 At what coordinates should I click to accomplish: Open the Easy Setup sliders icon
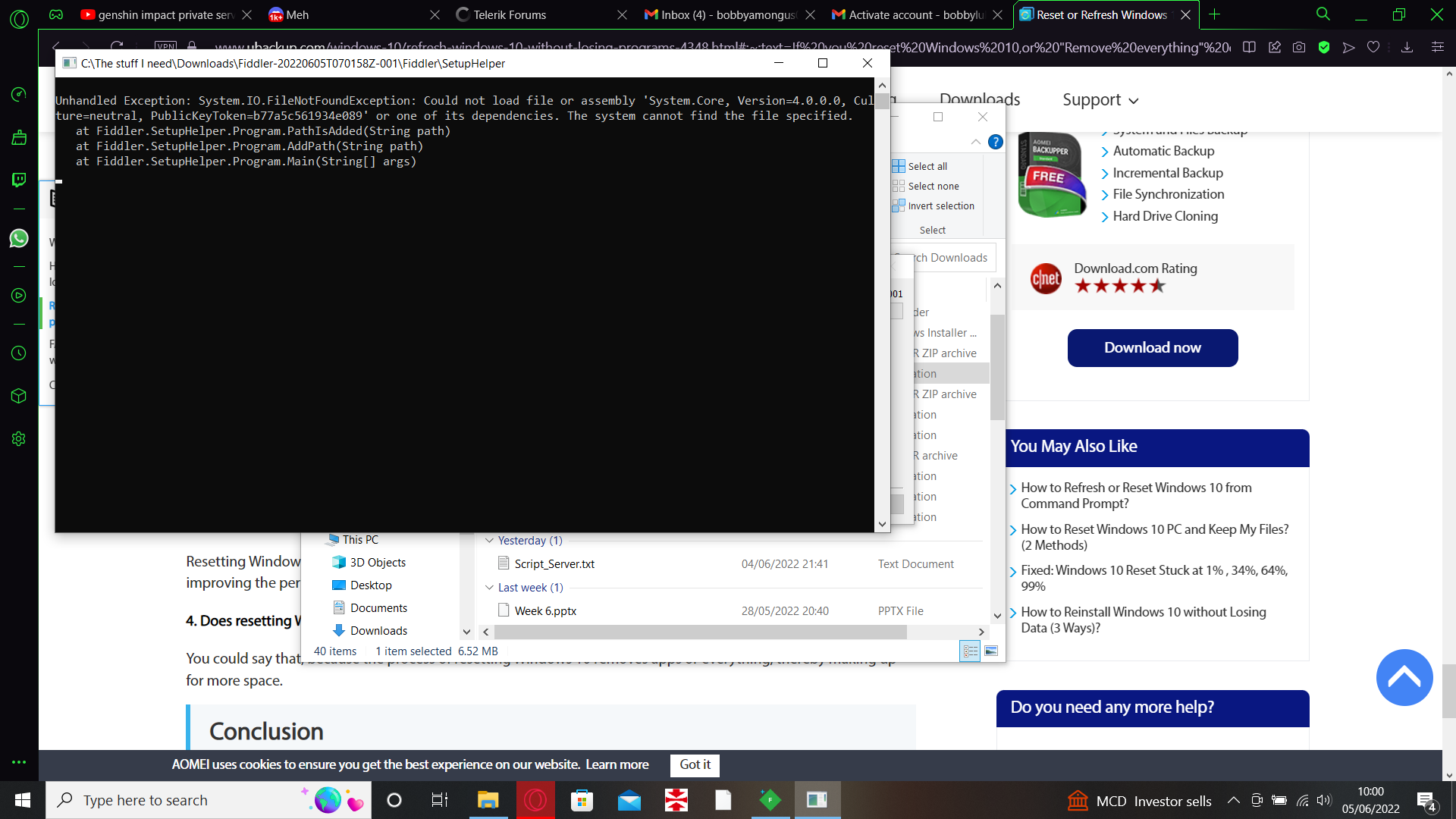pos(1437,47)
